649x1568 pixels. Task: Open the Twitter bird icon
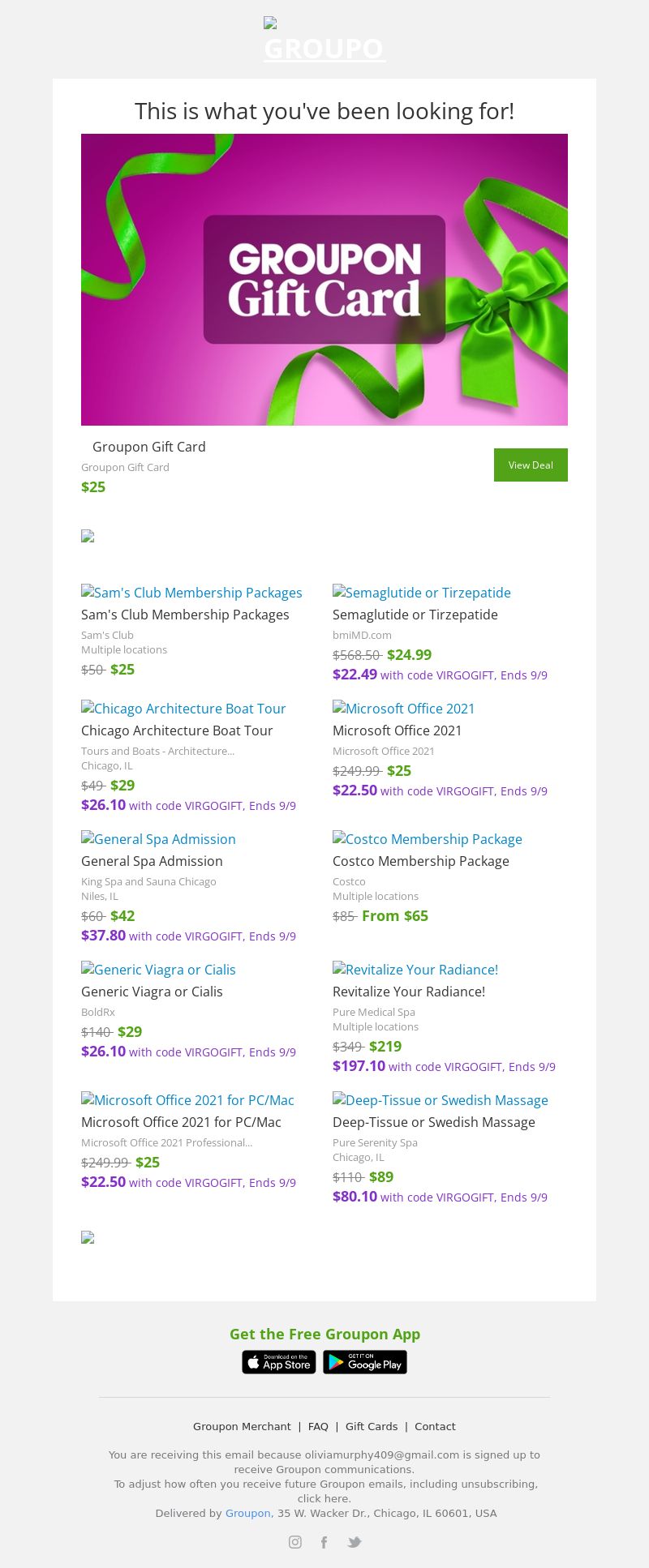coord(355,1542)
